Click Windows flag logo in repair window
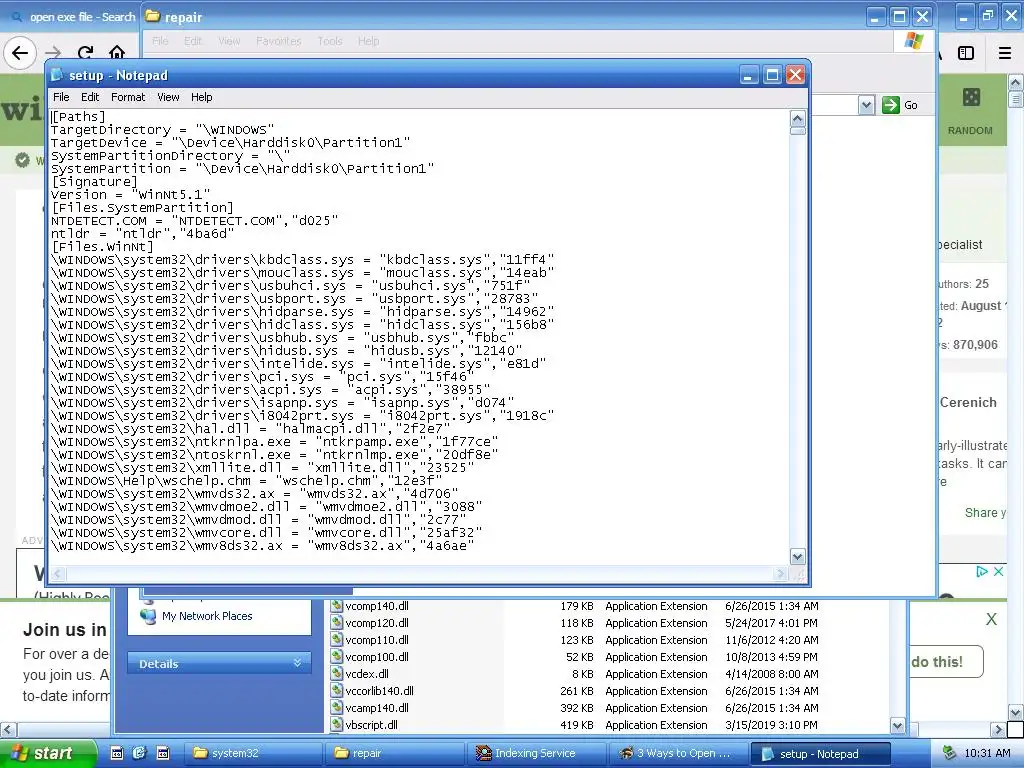The image size is (1024, 768). pyautogui.click(x=914, y=40)
